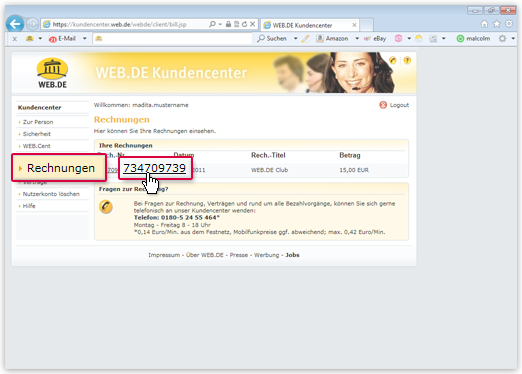
Task: Go back with the browser Back arrow
Action: pyautogui.click(x=15, y=24)
